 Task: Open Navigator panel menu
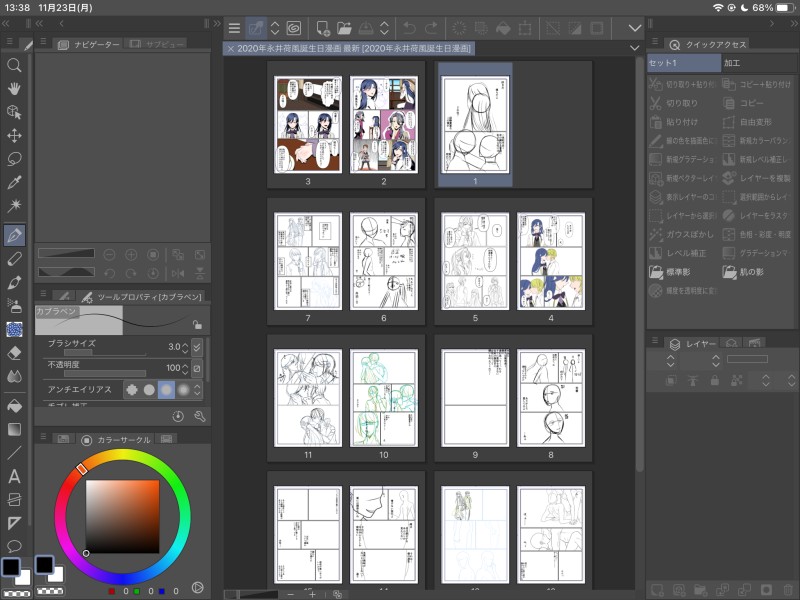tap(43, 42)
